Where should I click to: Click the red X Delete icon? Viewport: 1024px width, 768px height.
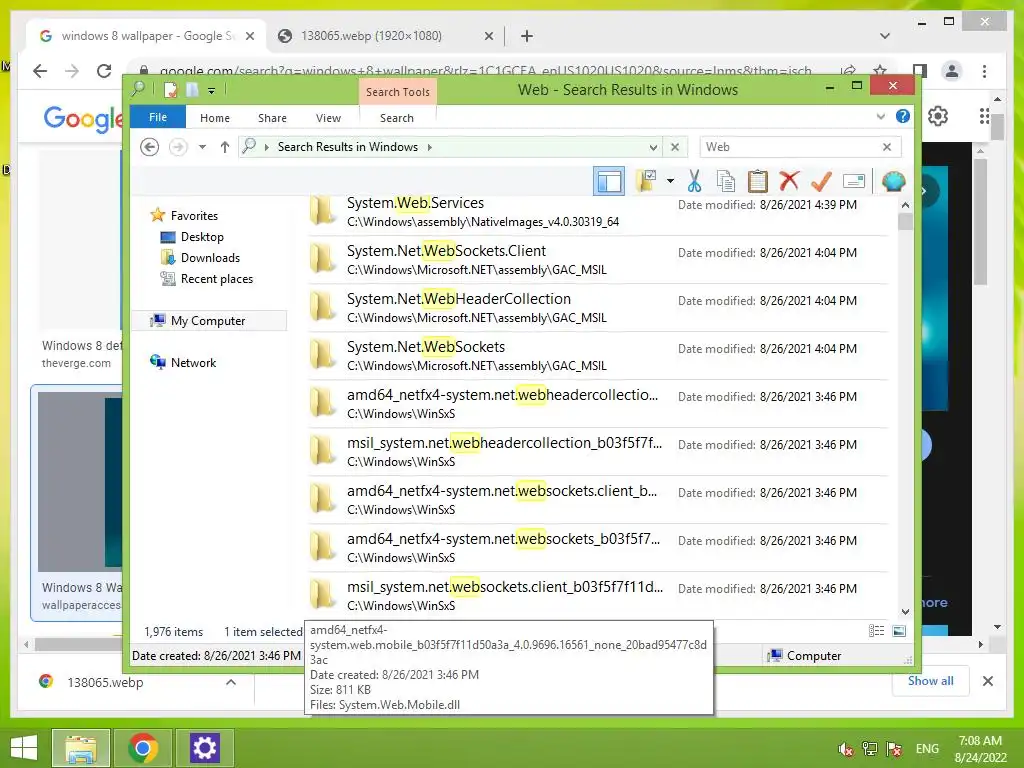[x=789, y=181]
